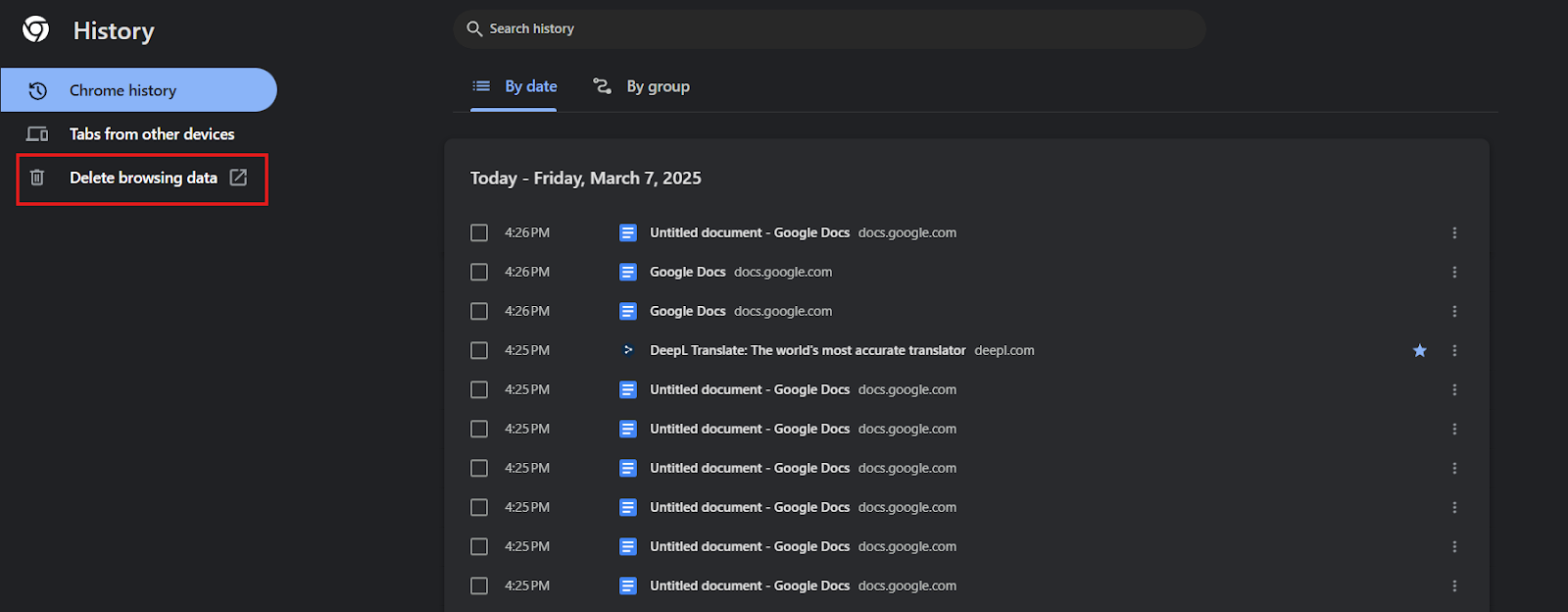Click the Docs favicon on 4:26 PM Untitled document
Viewport: 1568px width, 612px height.
coord(628,232)
